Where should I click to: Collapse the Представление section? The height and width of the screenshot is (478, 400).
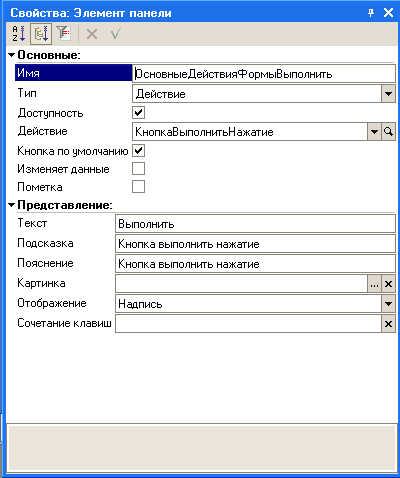pyautogui.click(x=12, y=205)
